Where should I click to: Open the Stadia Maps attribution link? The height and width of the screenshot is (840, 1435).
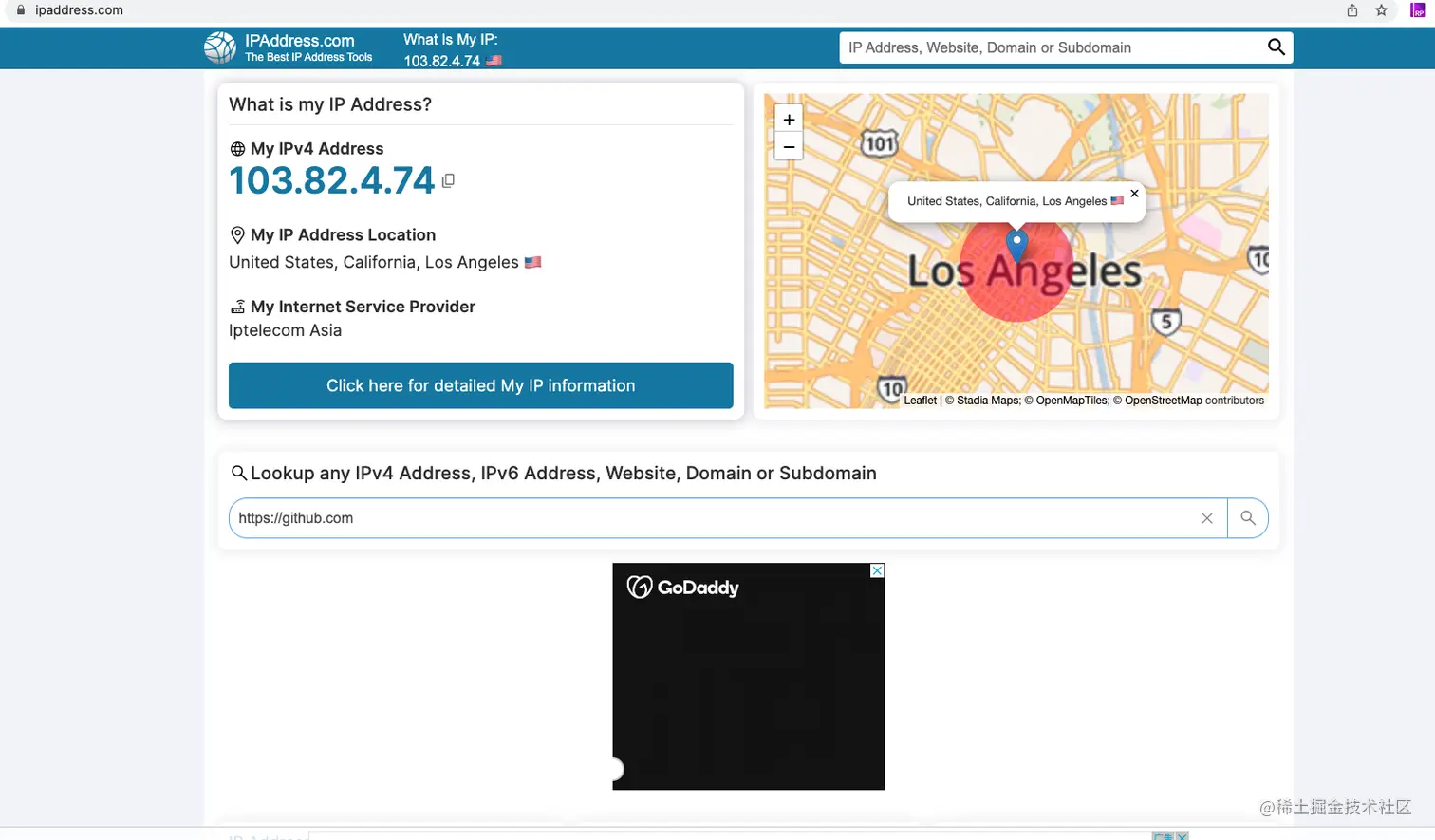pos(988,401)
